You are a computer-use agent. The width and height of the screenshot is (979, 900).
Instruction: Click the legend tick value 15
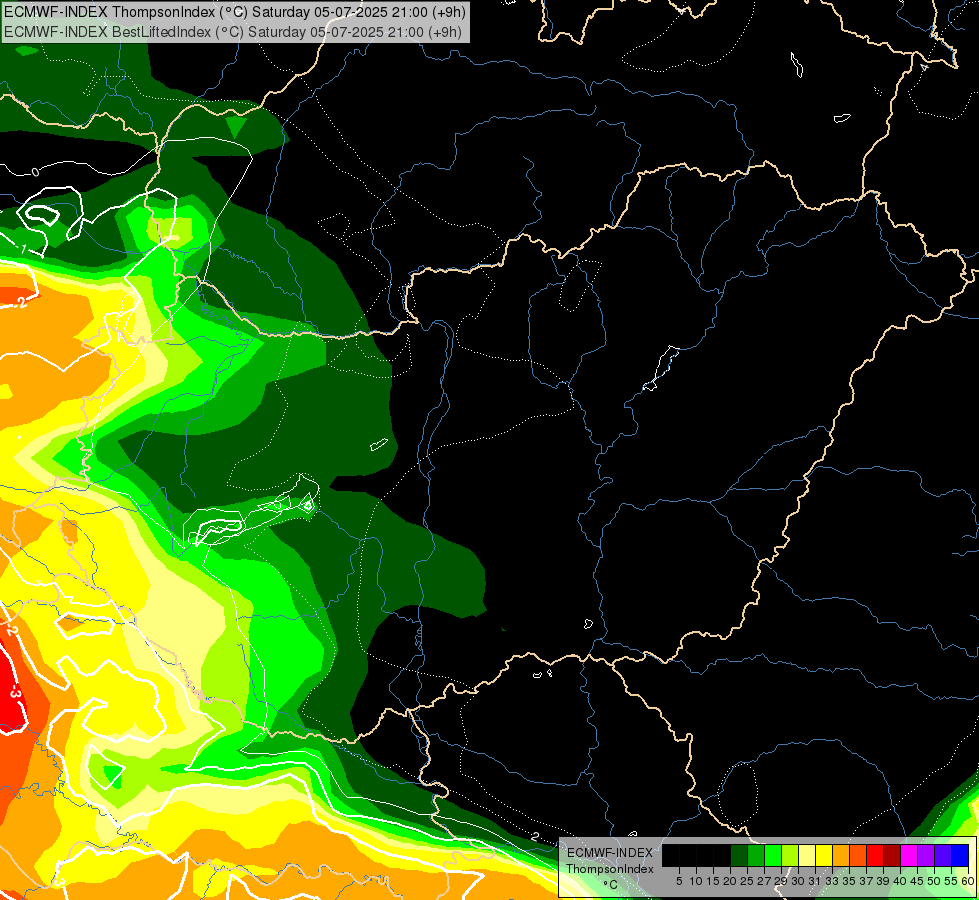(x=714, y=881)
